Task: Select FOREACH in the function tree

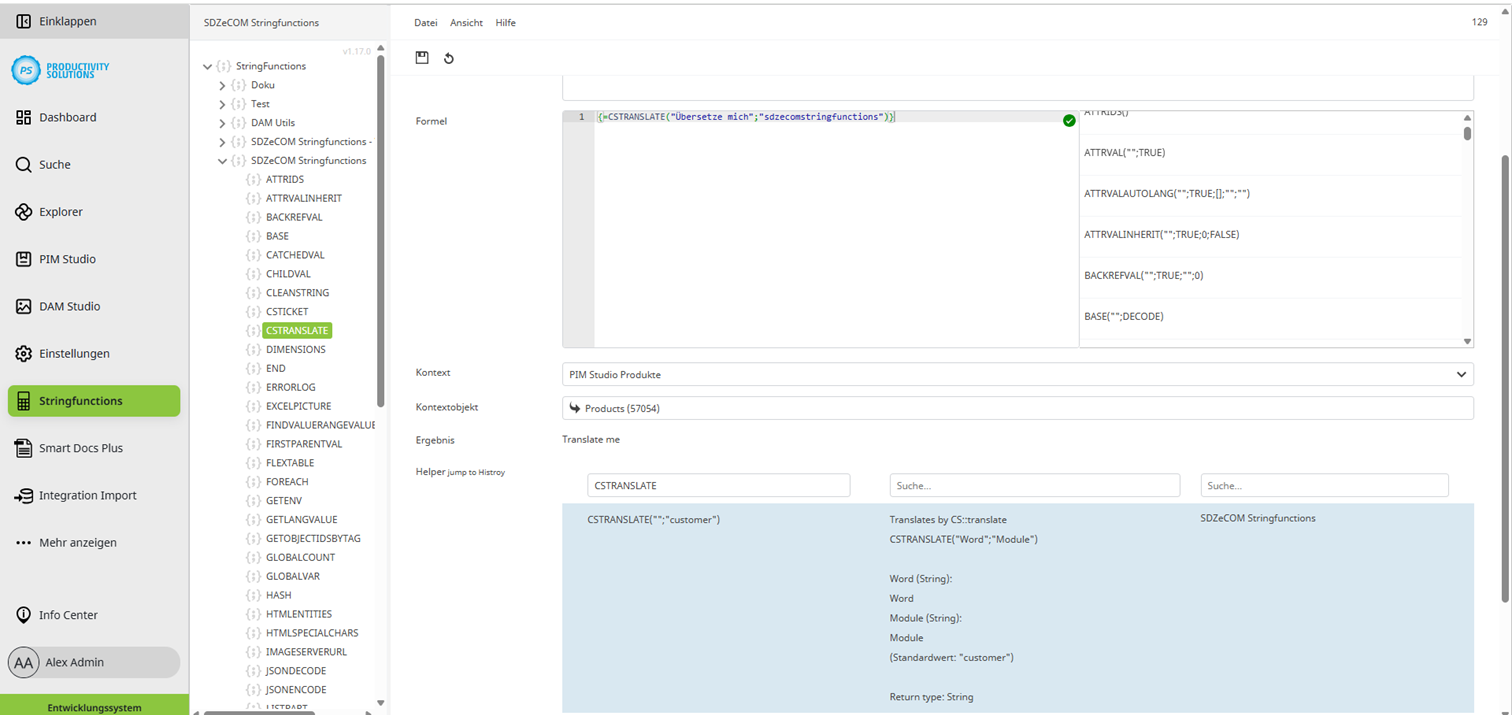Action: (287, 482)
